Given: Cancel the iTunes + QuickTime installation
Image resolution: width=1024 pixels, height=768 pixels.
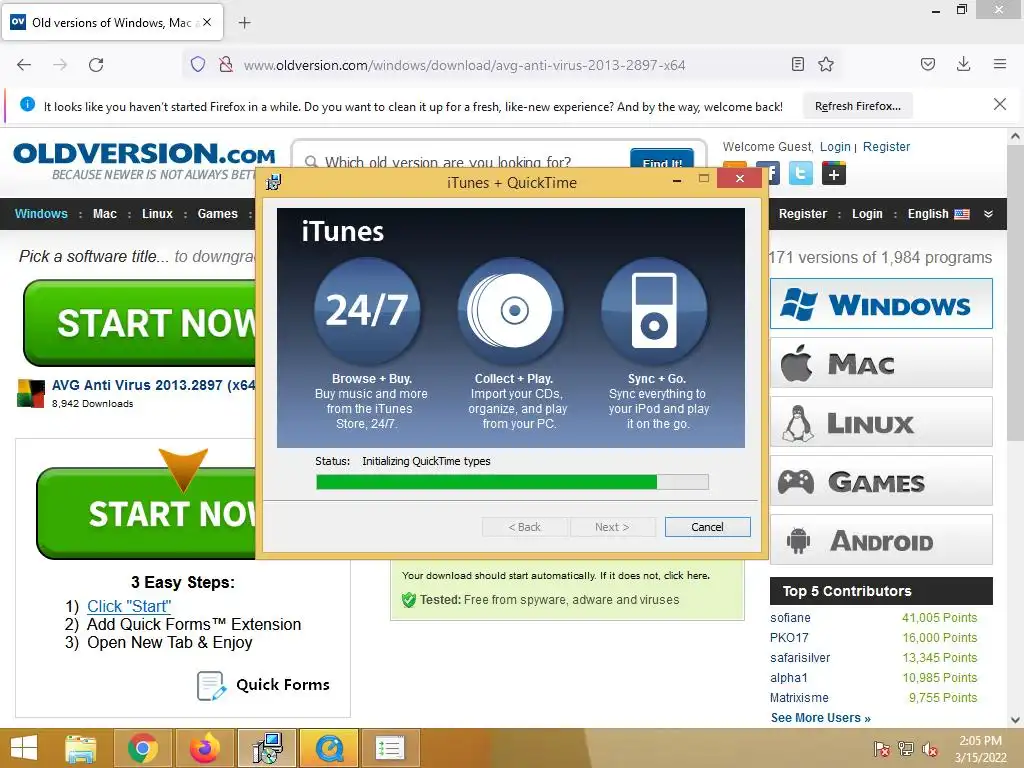Looking at the screenshot, I should [707, 527].
